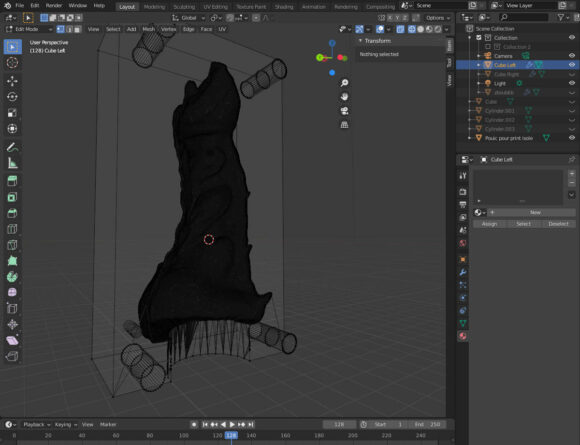Open the Mesh menu in viewport header
Image resolution: width=580 pixels, height=445 pixels.
pos(149,29)
